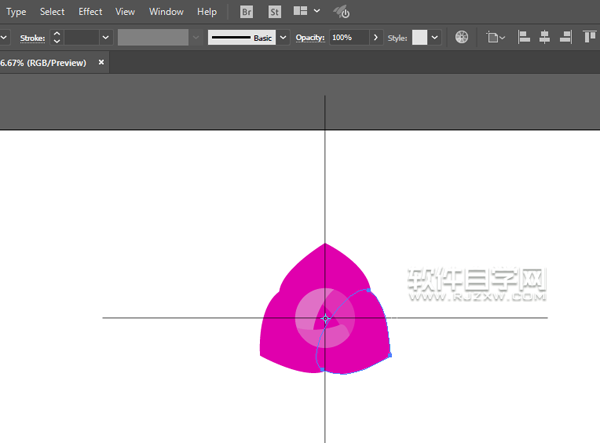Open Adobe Stock via the St icon
The image size is (600, 443).
(x=274, y=12)
